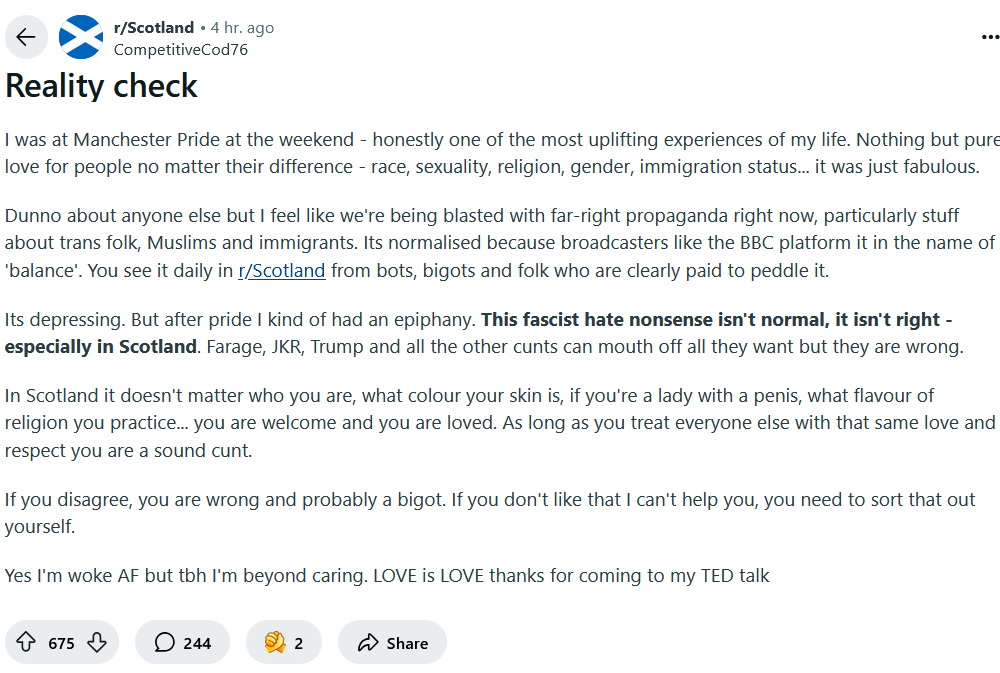The height and width of the screenshot is (673, 1000).
Task: Click the "Reality check" post title
Action: coord(102,86)
